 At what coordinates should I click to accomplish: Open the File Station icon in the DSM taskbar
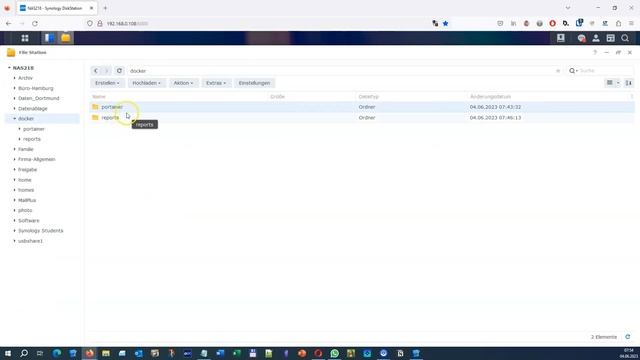66,38
